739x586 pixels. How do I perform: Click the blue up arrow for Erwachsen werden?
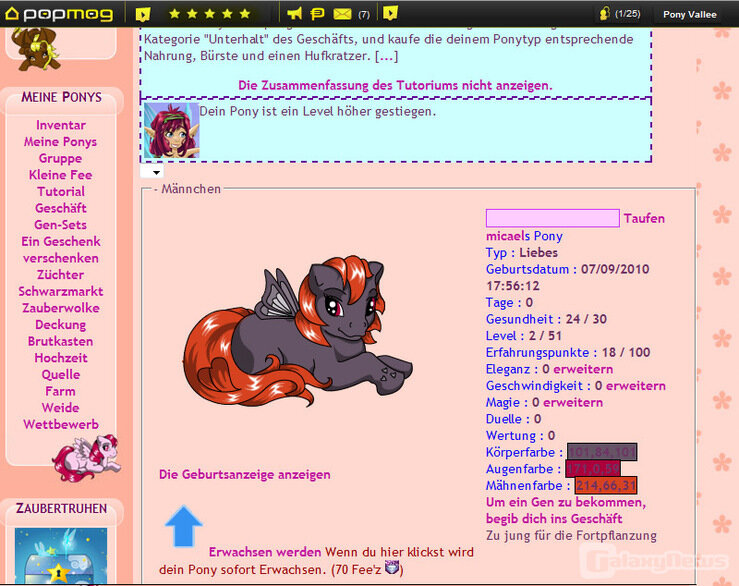[x=183, y=526]
